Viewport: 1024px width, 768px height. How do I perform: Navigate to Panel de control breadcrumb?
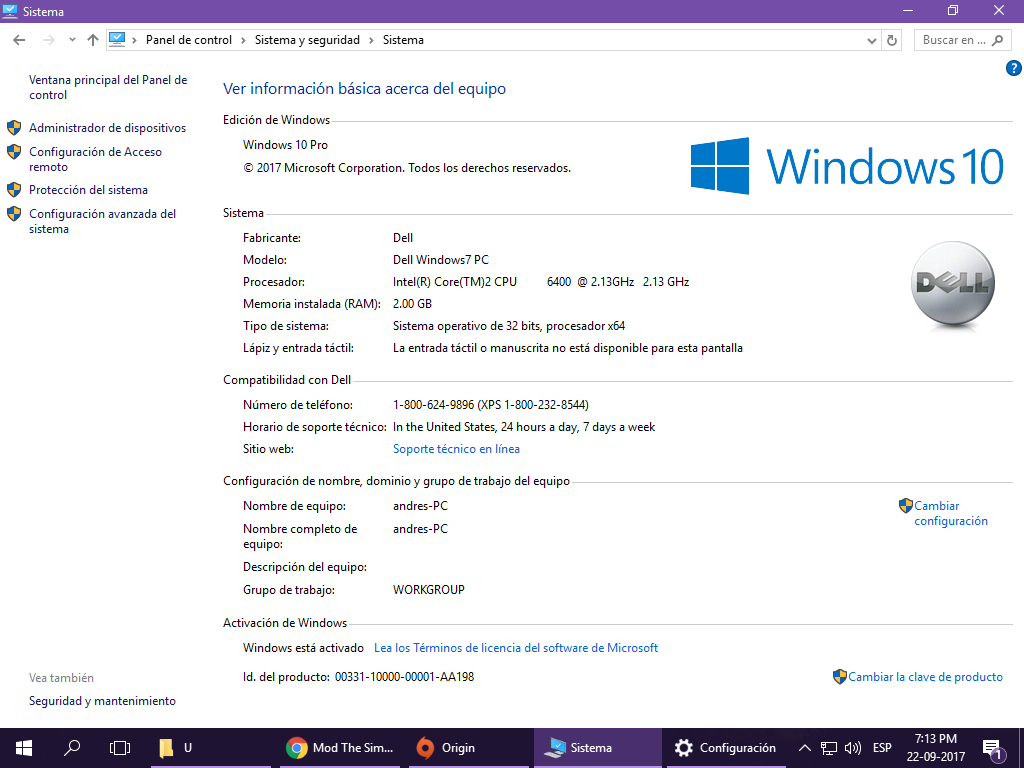pos(188,40)
